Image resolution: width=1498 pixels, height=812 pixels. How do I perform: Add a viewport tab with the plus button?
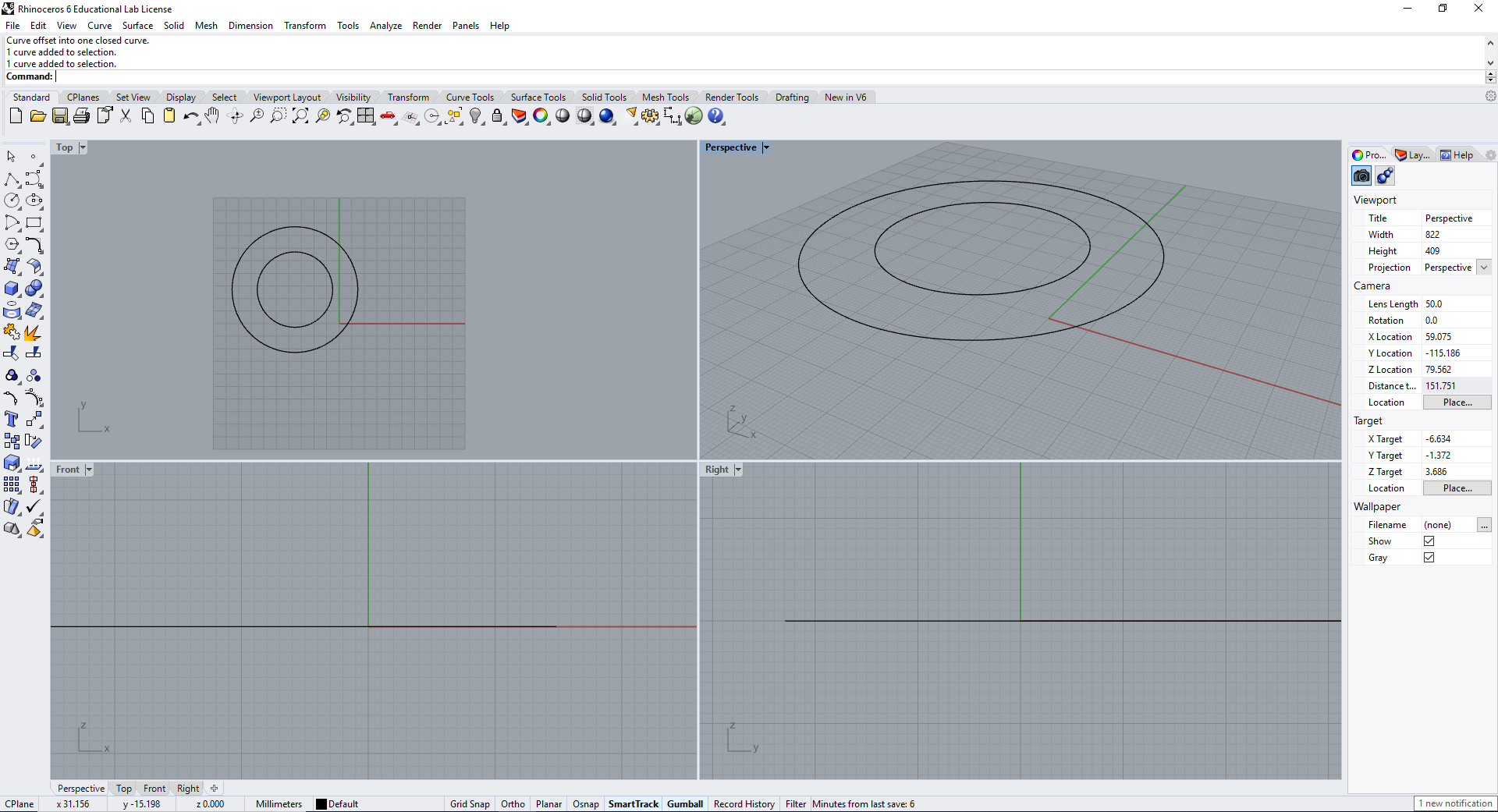215,789
